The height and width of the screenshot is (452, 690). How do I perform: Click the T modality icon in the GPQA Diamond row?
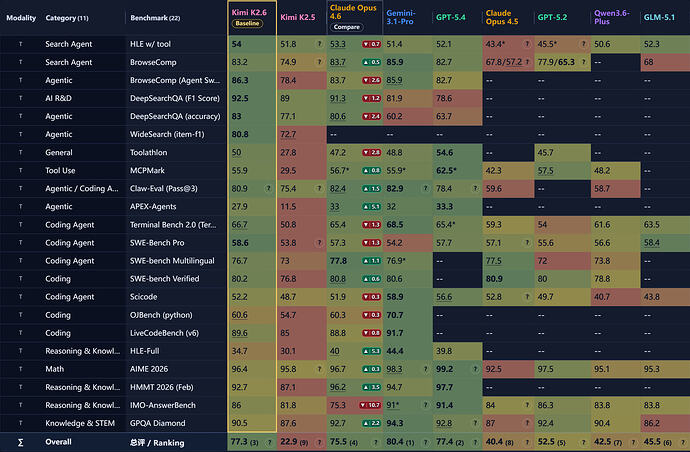[x=20, y=423]
